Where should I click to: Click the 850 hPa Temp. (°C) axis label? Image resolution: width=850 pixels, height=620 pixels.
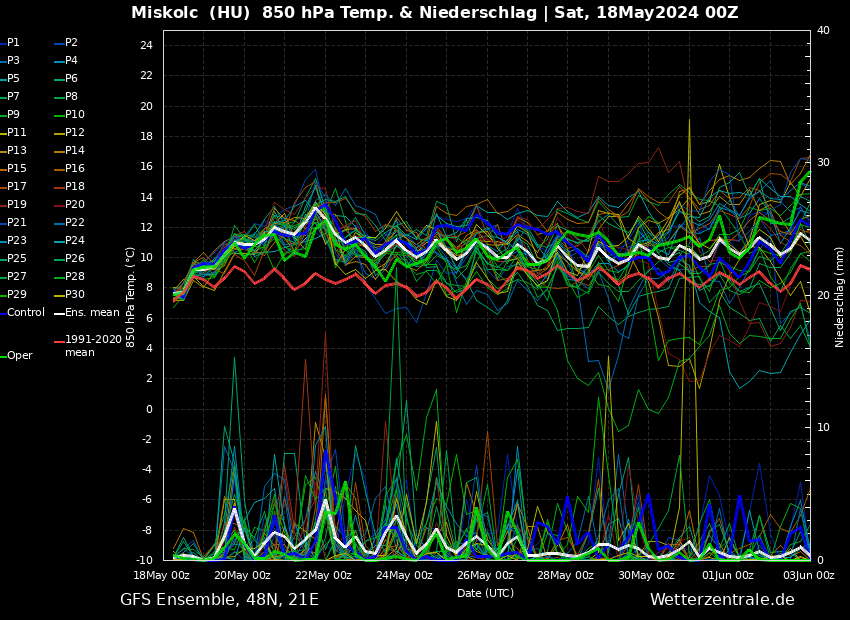pos(130,296)
